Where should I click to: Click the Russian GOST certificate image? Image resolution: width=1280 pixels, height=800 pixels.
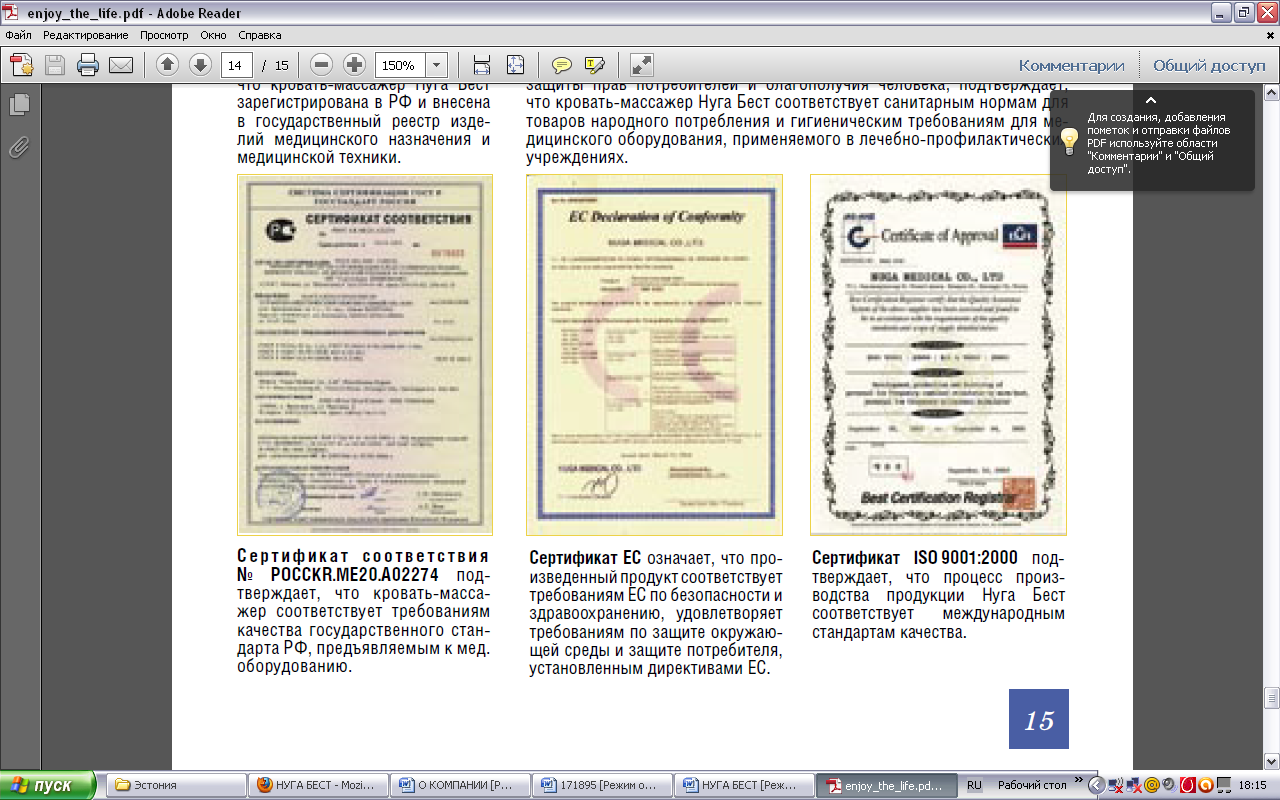pyautogui.click(x=365, y=355)
